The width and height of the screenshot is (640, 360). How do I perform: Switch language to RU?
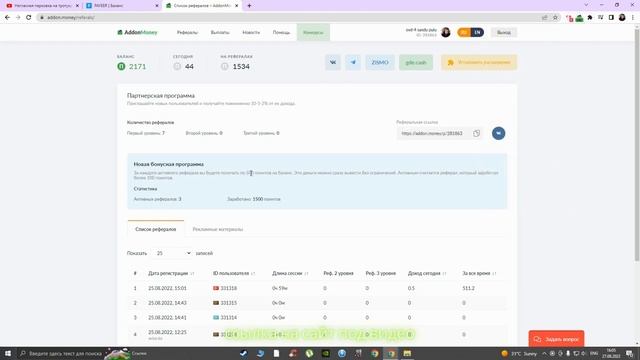point(464,32)
